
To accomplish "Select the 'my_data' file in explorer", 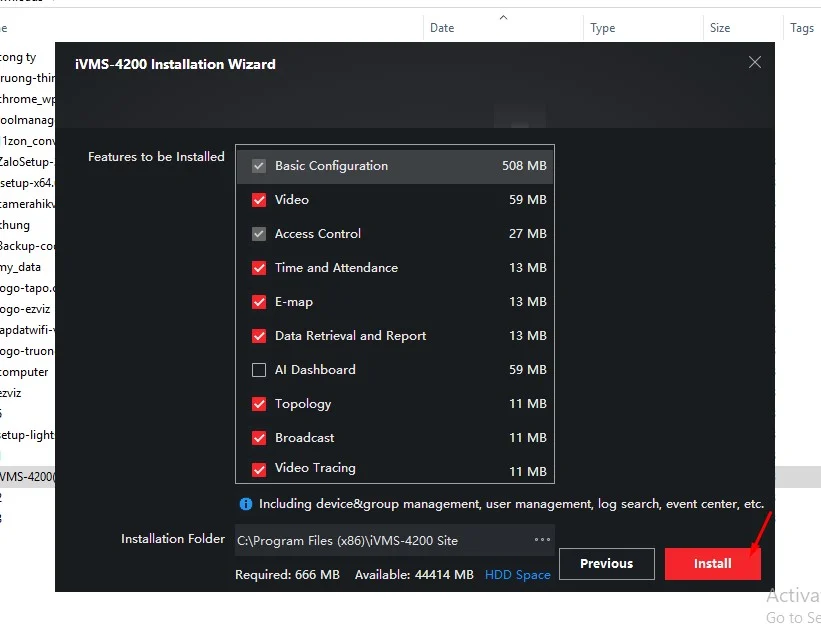I will pyautogui.click(x=20, y=267).
